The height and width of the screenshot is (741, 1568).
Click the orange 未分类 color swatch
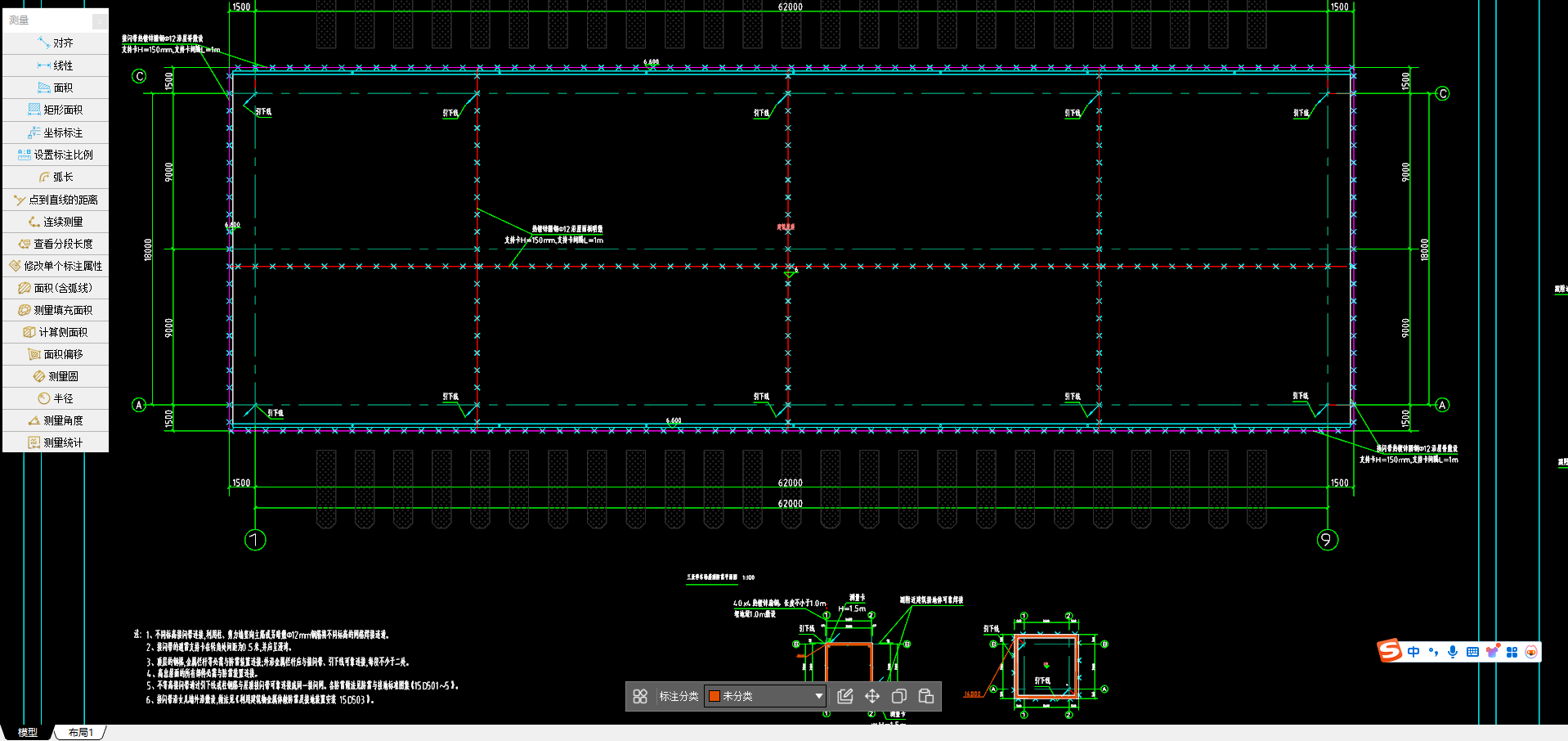[714, 696]
